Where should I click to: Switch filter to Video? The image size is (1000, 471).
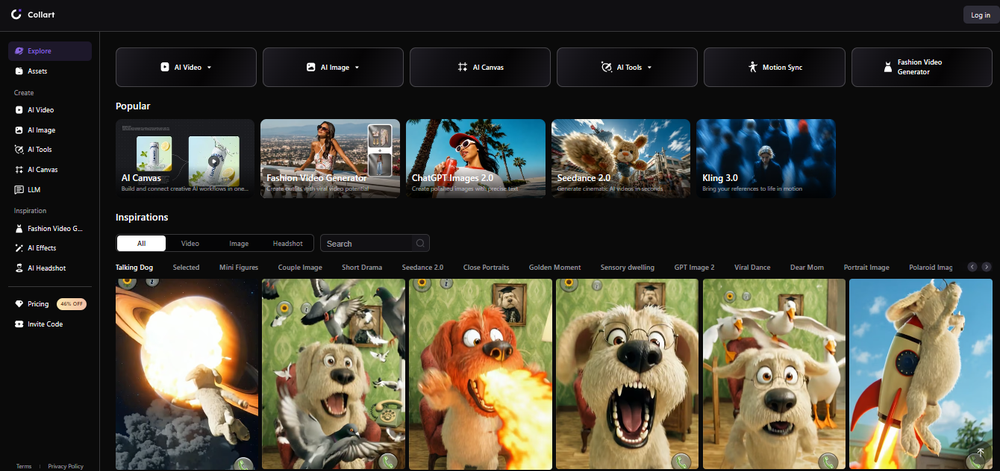[190, 243]
